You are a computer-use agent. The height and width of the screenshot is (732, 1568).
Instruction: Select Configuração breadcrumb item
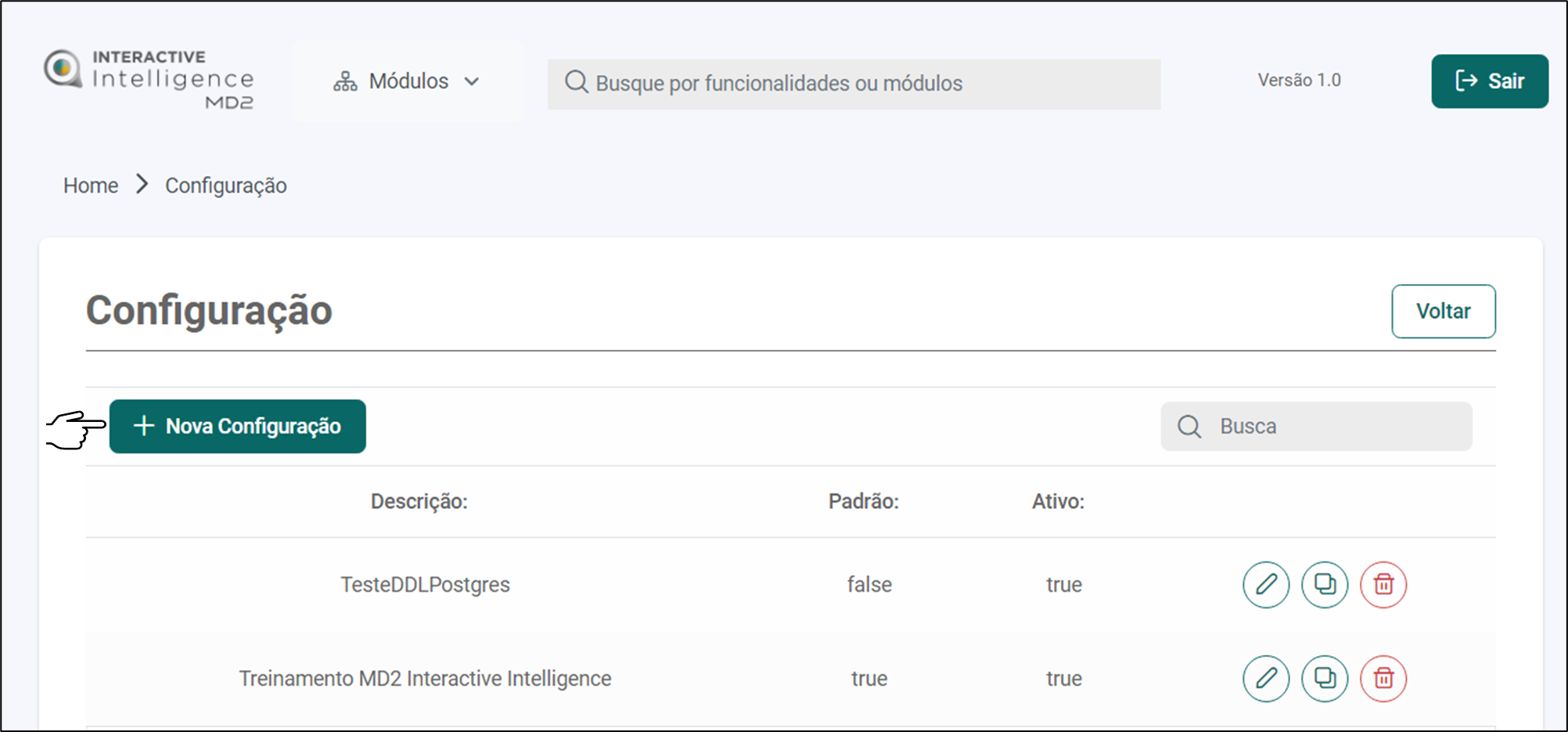tap(225, 186)
